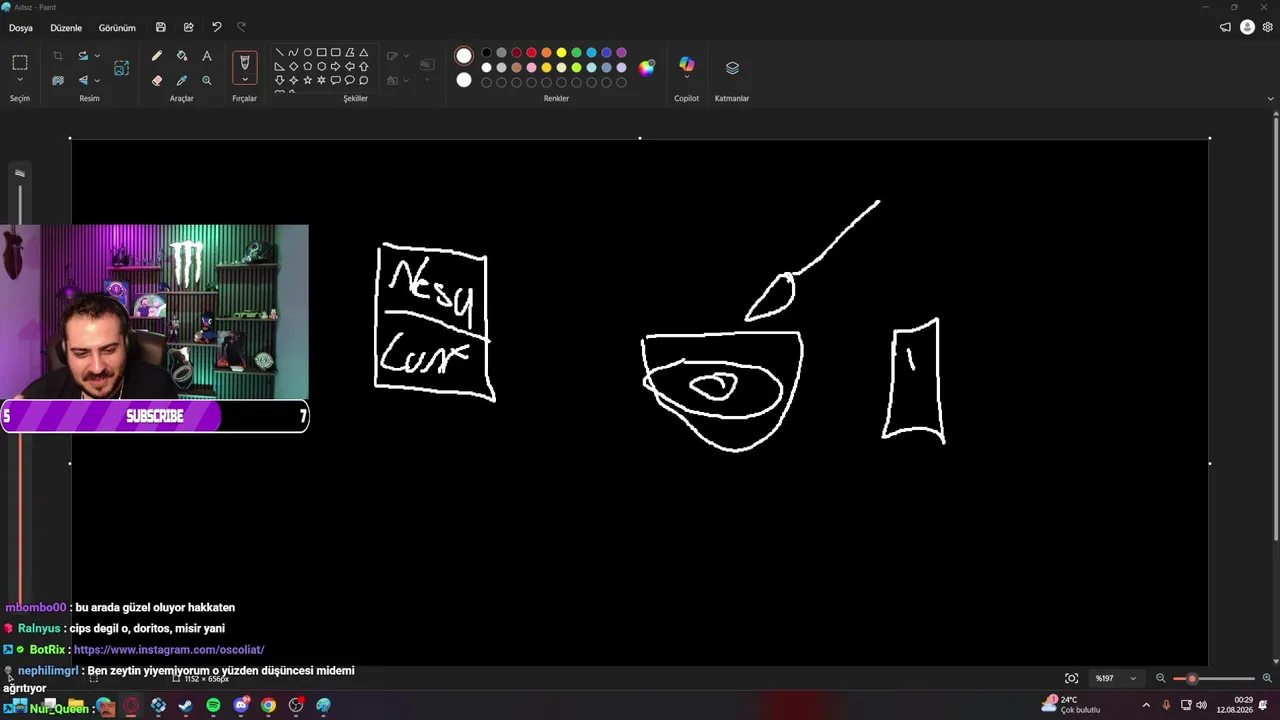Open the Copilot button
The image size is (1280, 720).
[686, 66]
